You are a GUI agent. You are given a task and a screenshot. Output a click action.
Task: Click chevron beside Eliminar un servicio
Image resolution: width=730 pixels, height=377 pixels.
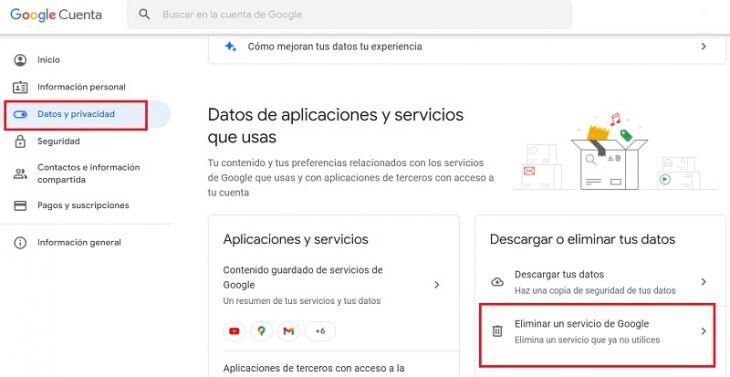pyautogui.click(x=703, y=331)
